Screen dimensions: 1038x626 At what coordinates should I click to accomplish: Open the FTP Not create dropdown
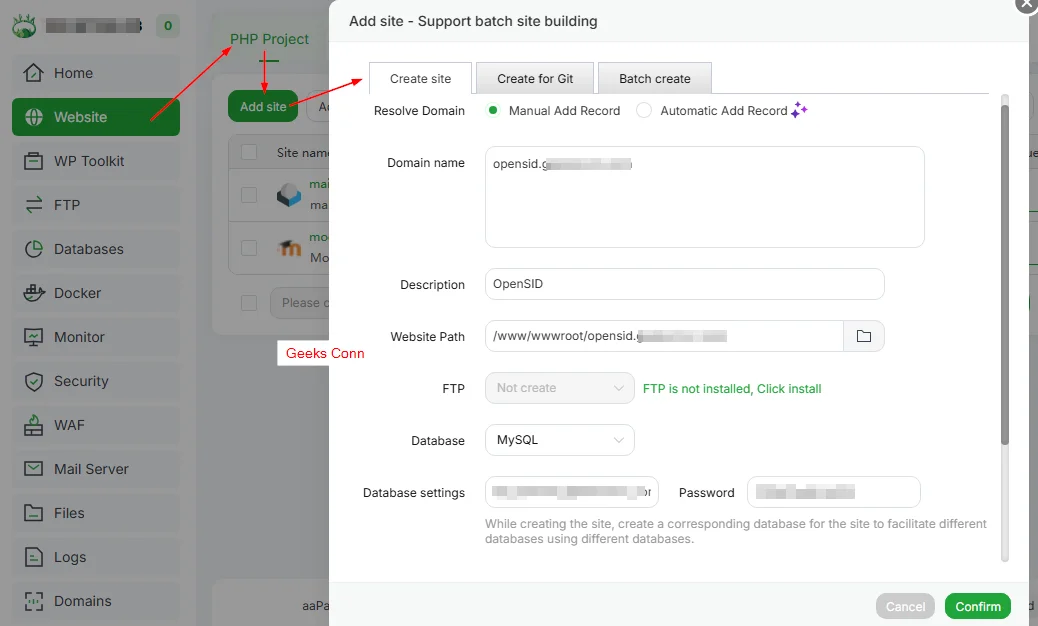[x=559, y=388]
